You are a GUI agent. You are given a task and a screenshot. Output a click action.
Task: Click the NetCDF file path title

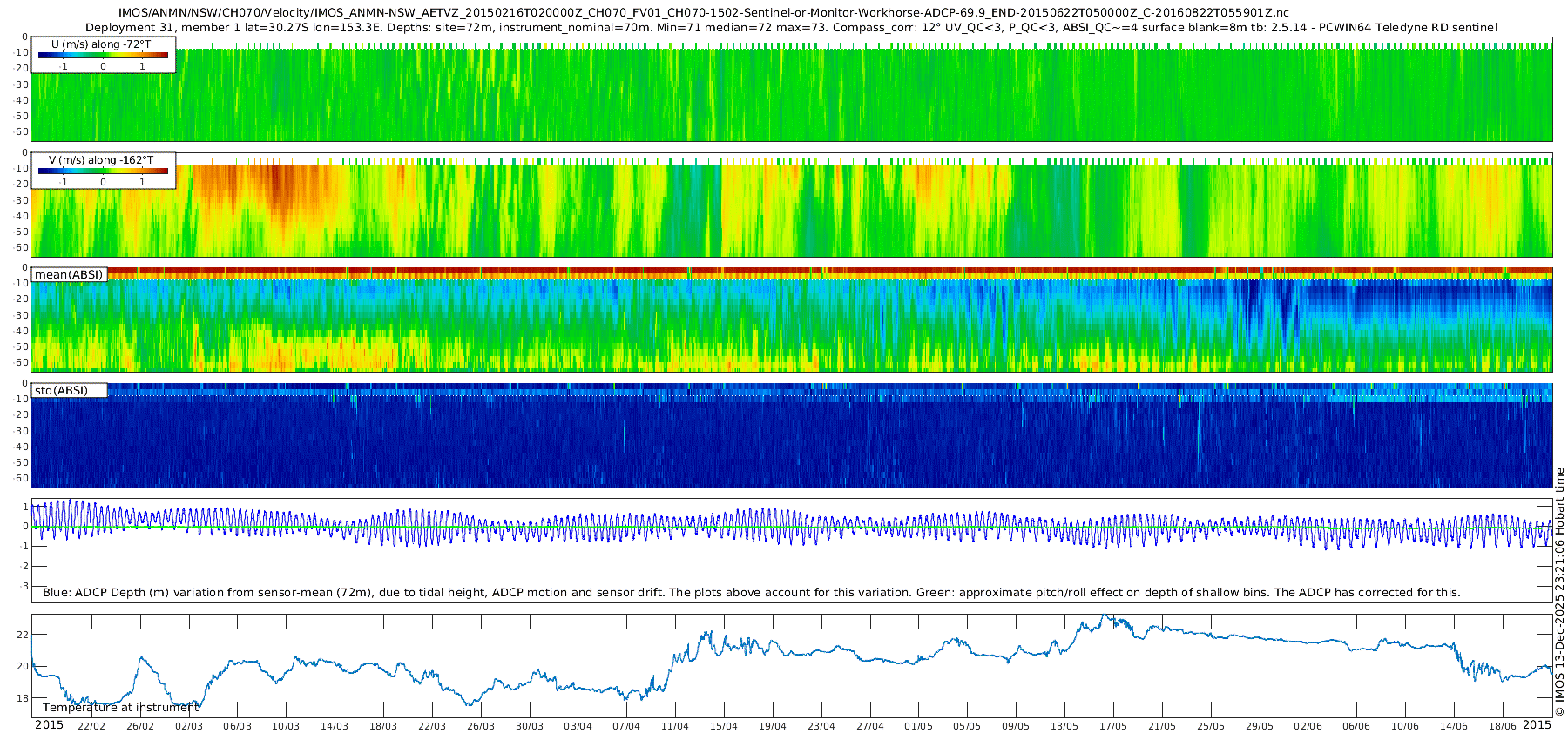click(x=703, y=13)
